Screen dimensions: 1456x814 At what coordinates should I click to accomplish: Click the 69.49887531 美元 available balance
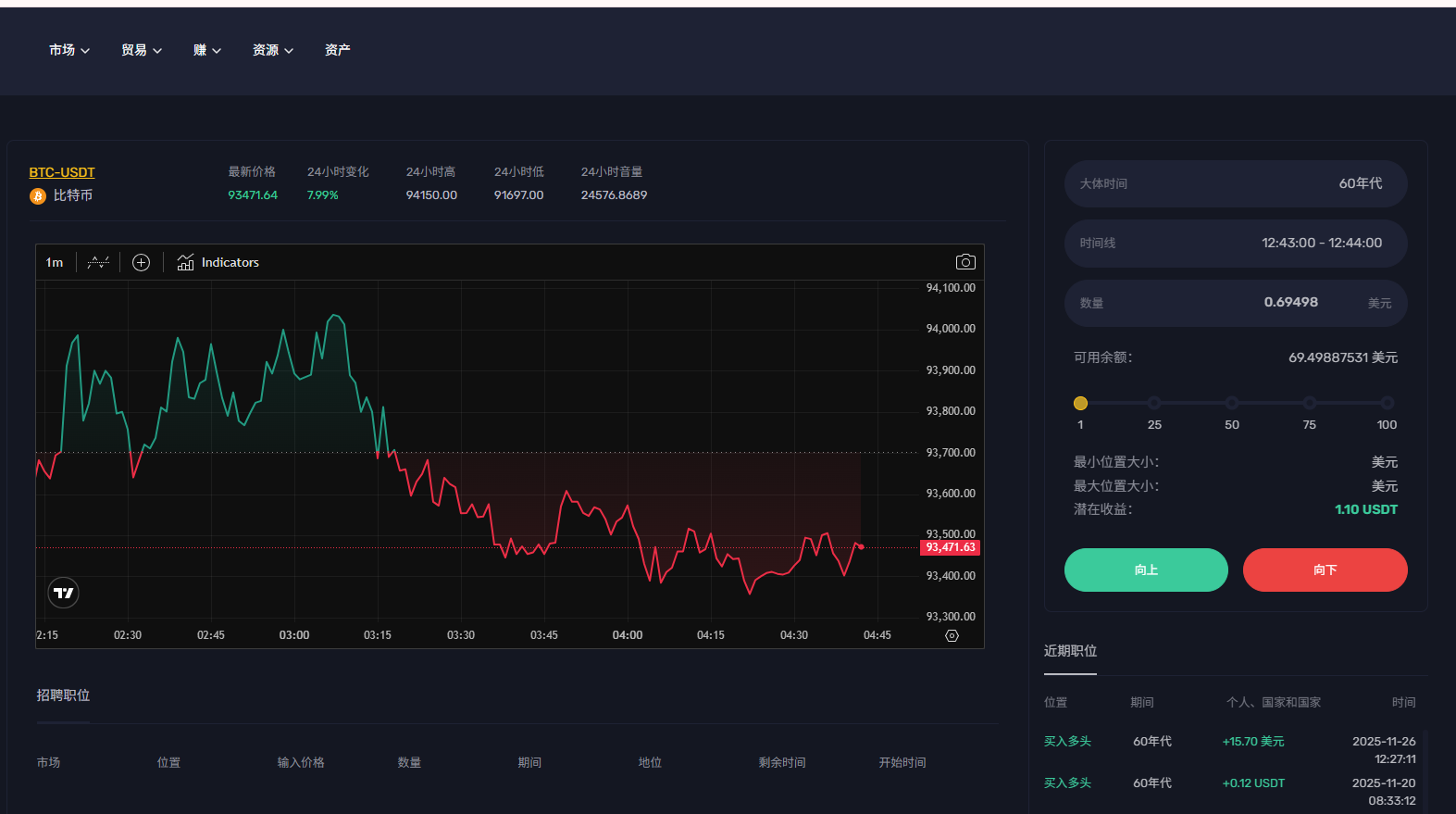(1343, 357)
